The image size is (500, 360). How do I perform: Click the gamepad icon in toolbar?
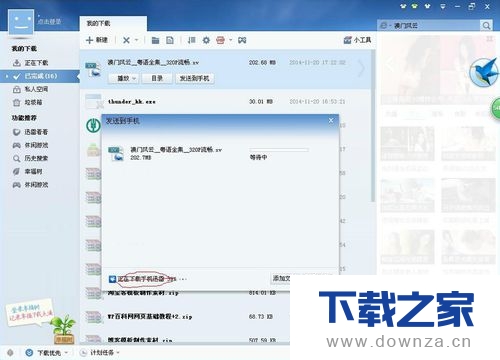coord(242,40)
